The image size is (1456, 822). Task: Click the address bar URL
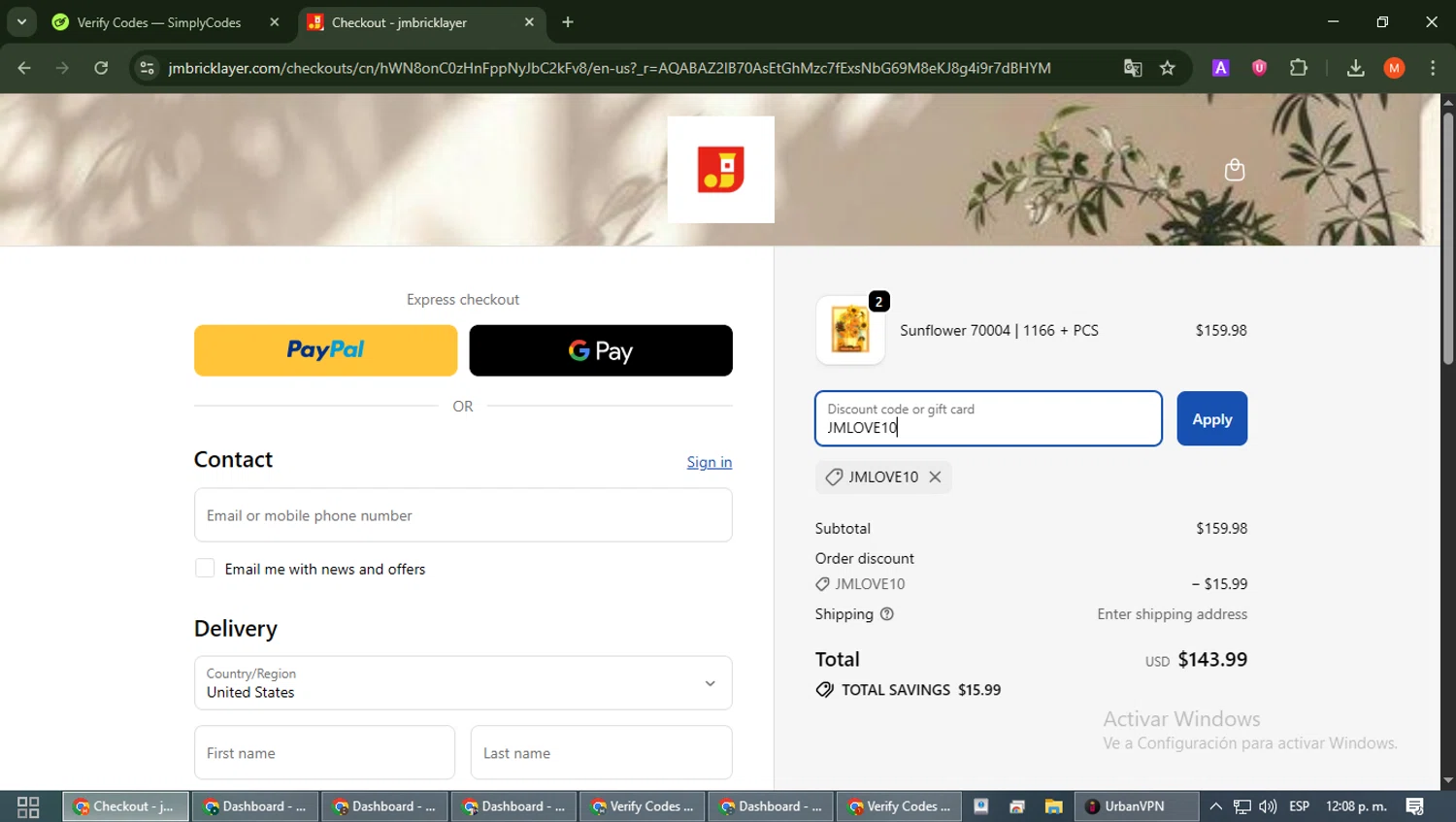610,68
